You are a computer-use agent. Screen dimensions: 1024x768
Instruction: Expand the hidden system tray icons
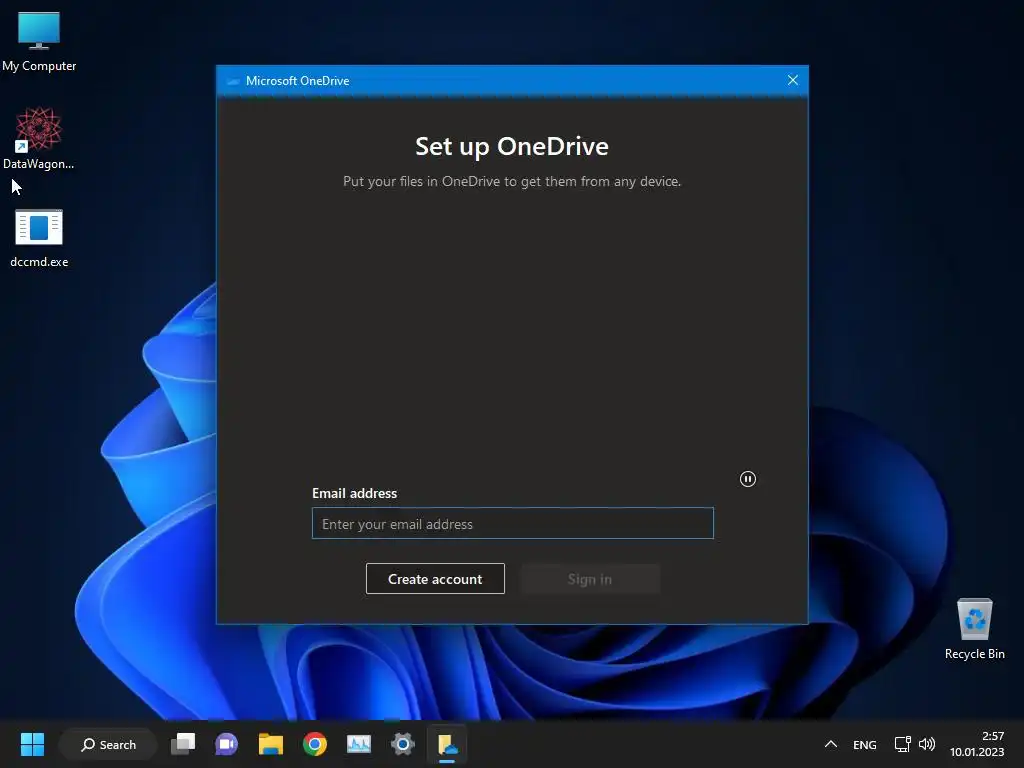[x=831, y=744]
